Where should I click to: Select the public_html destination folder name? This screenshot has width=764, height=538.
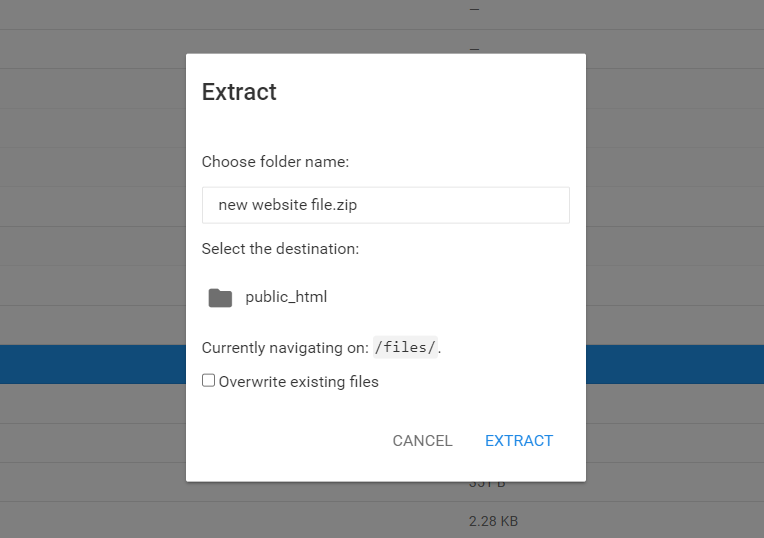(286, 297)
